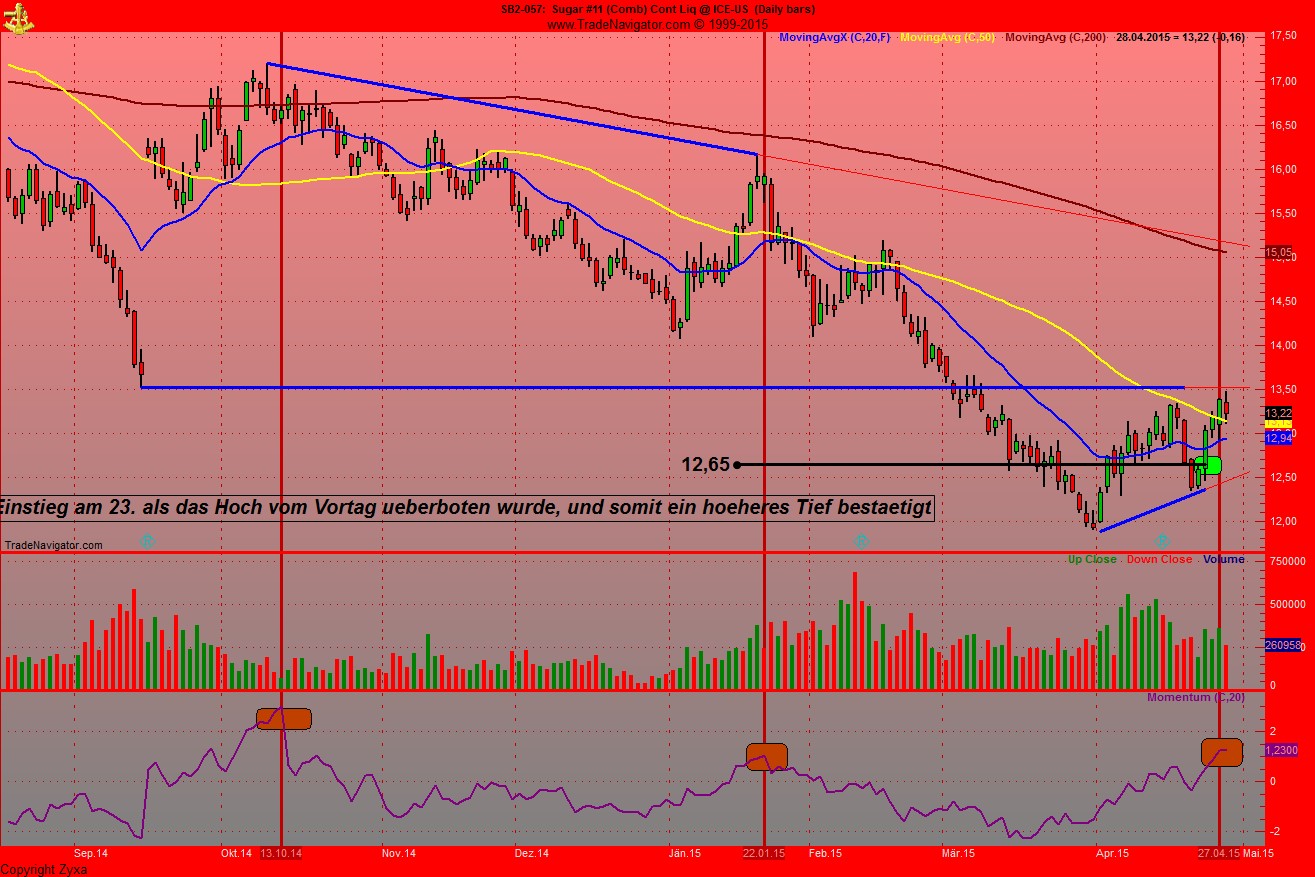Click the 1,2300 momentum value tag

(x=1282, y=750)
